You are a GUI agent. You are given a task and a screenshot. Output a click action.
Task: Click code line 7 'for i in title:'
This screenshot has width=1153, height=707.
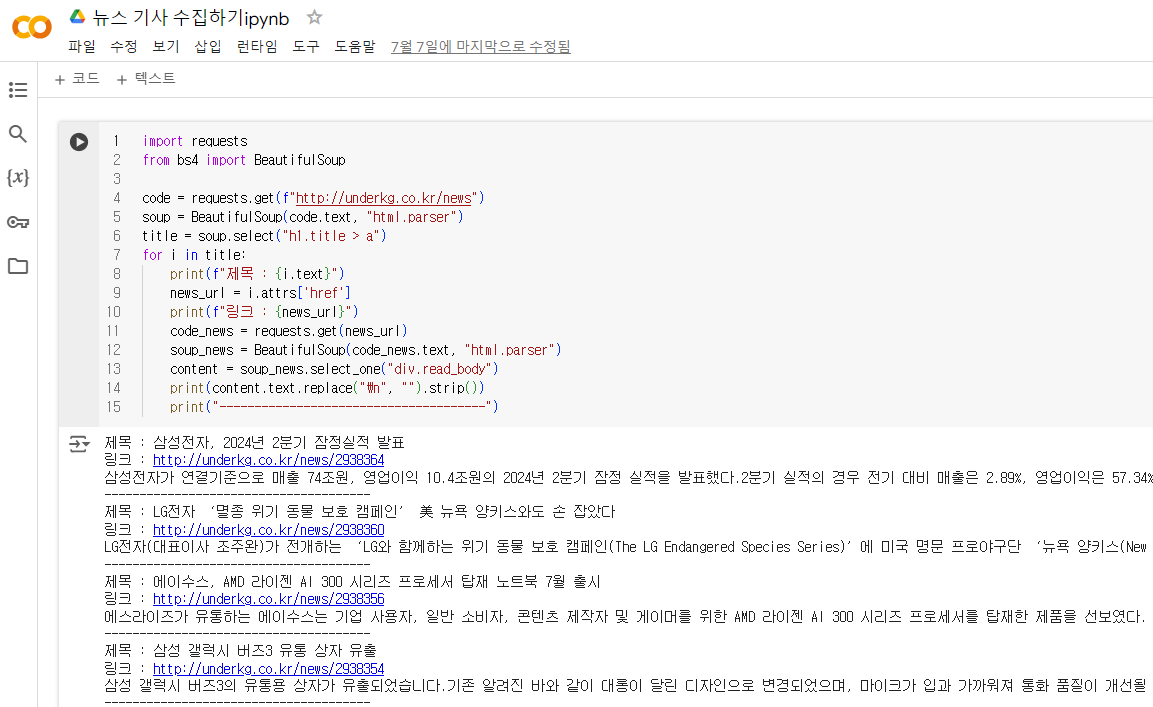point(194,255)
